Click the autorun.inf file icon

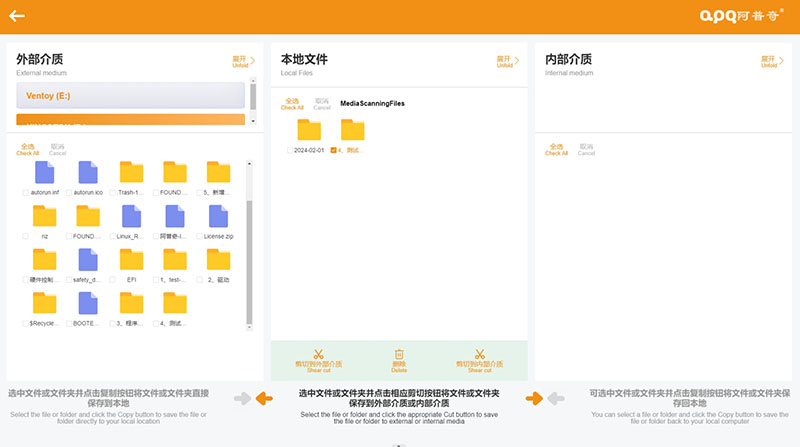(45, 172)
